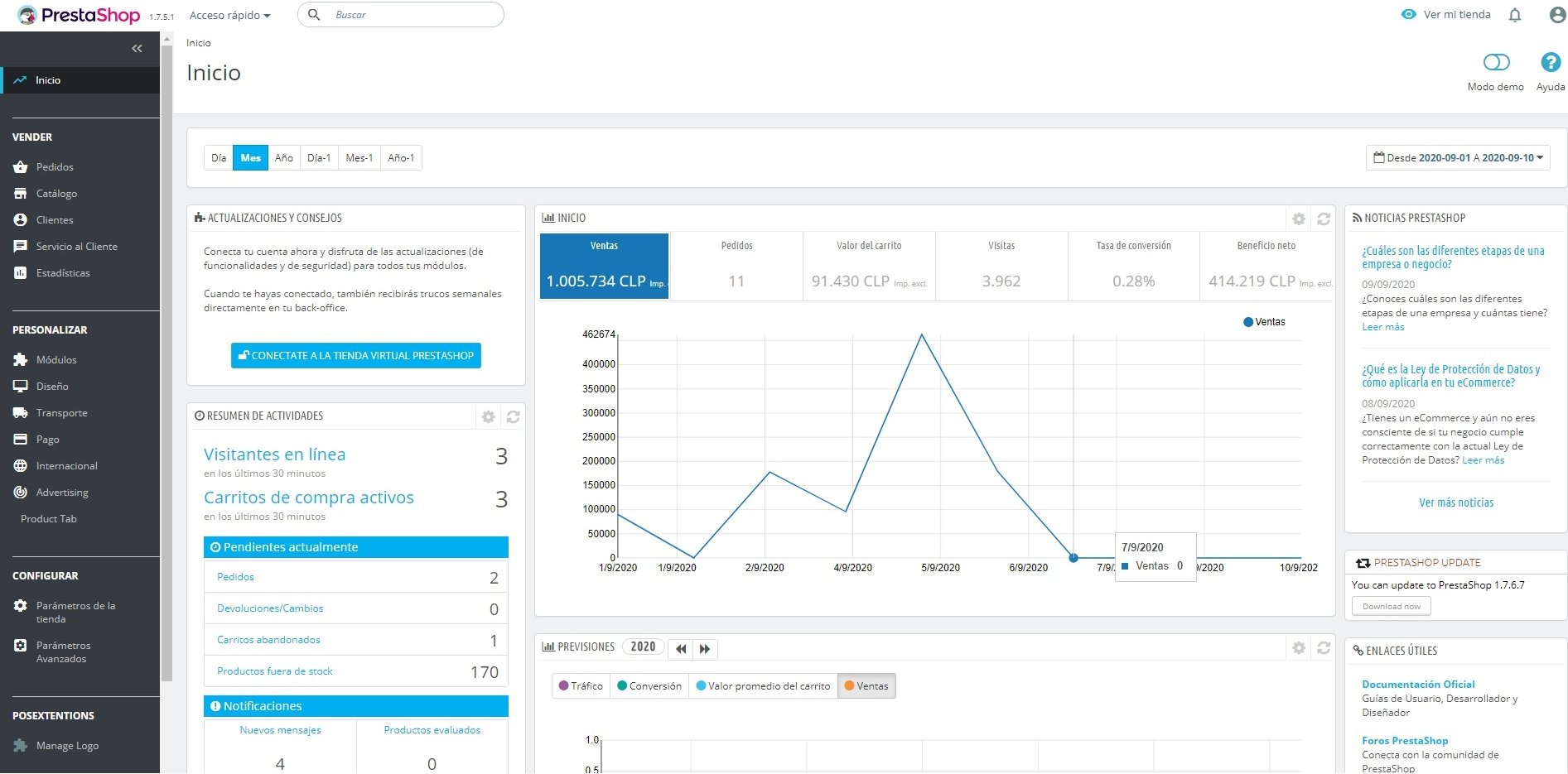Click the Ventas orange legend swatch

pos(849,686)
